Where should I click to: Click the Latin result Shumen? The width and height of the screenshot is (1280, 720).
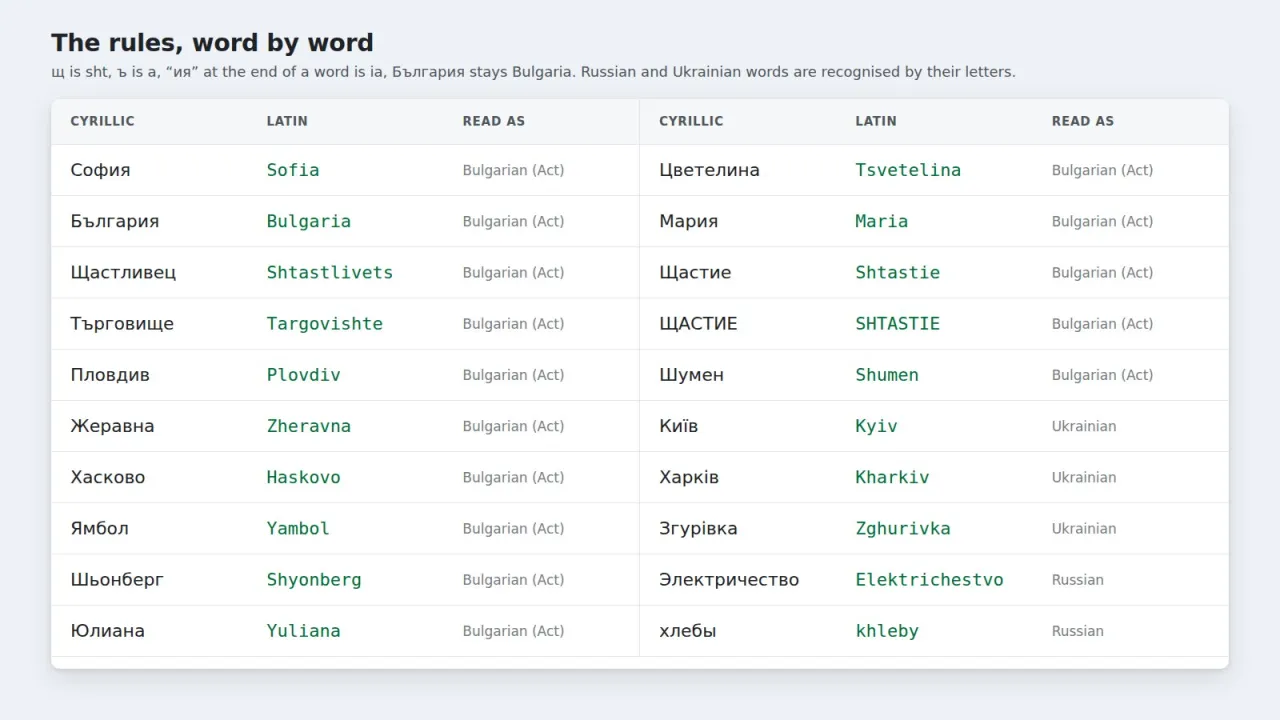click(x=887, y=375)
